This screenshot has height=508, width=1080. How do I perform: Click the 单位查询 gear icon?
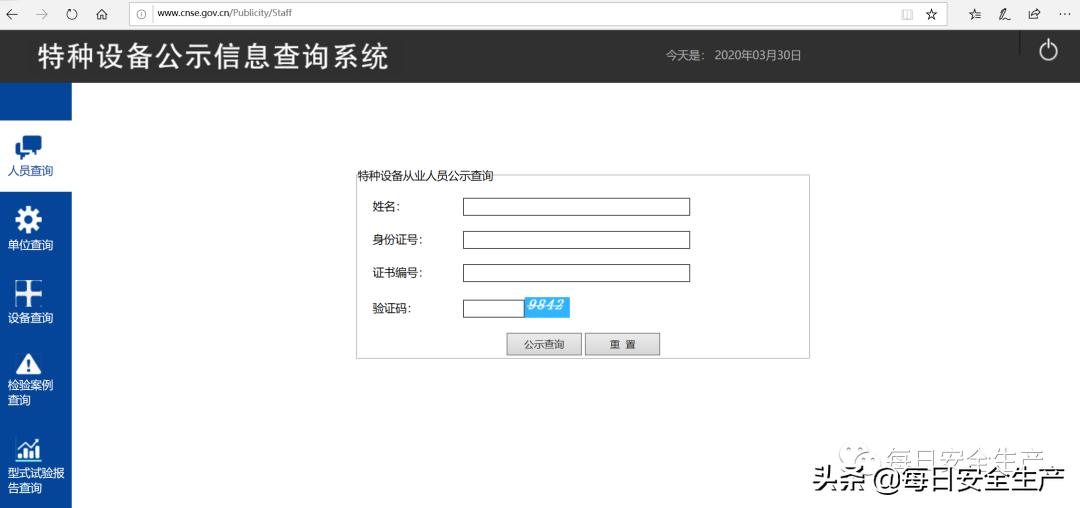pos(29,219)
